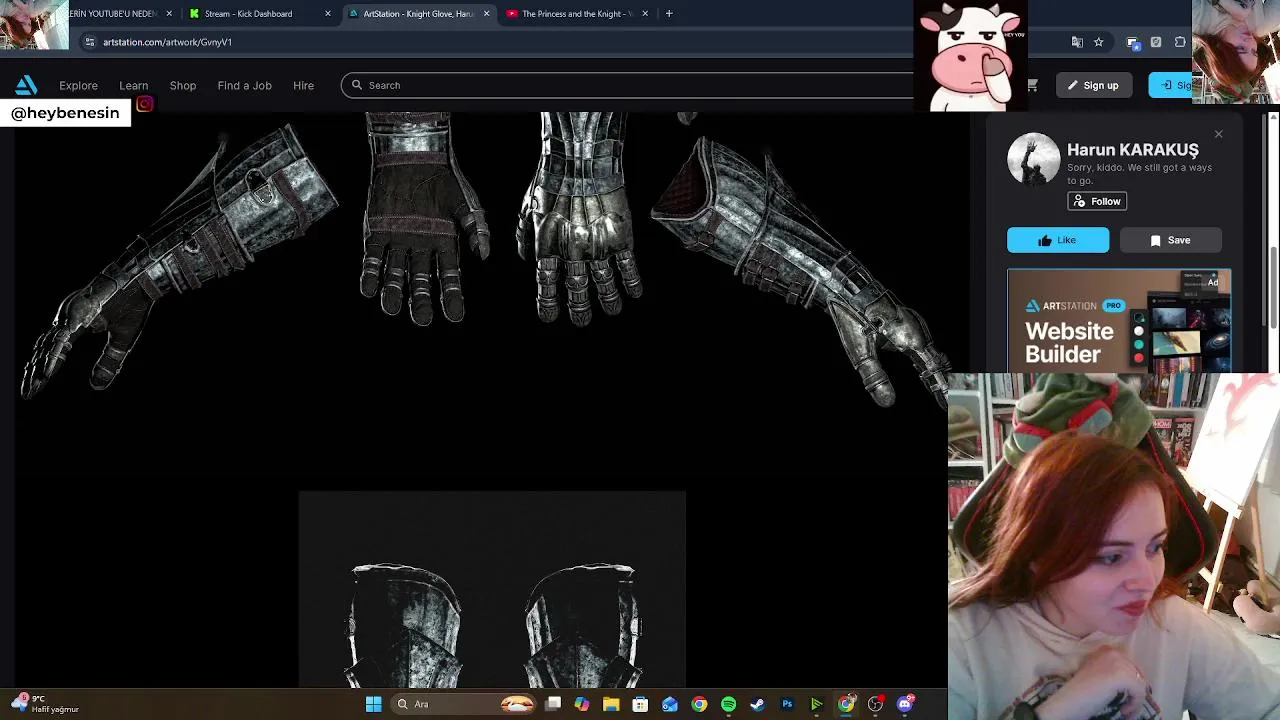Close the Stream - Kick Dashboard tab
Viewport: 1280px width, 720px height.
coord(327,14)
